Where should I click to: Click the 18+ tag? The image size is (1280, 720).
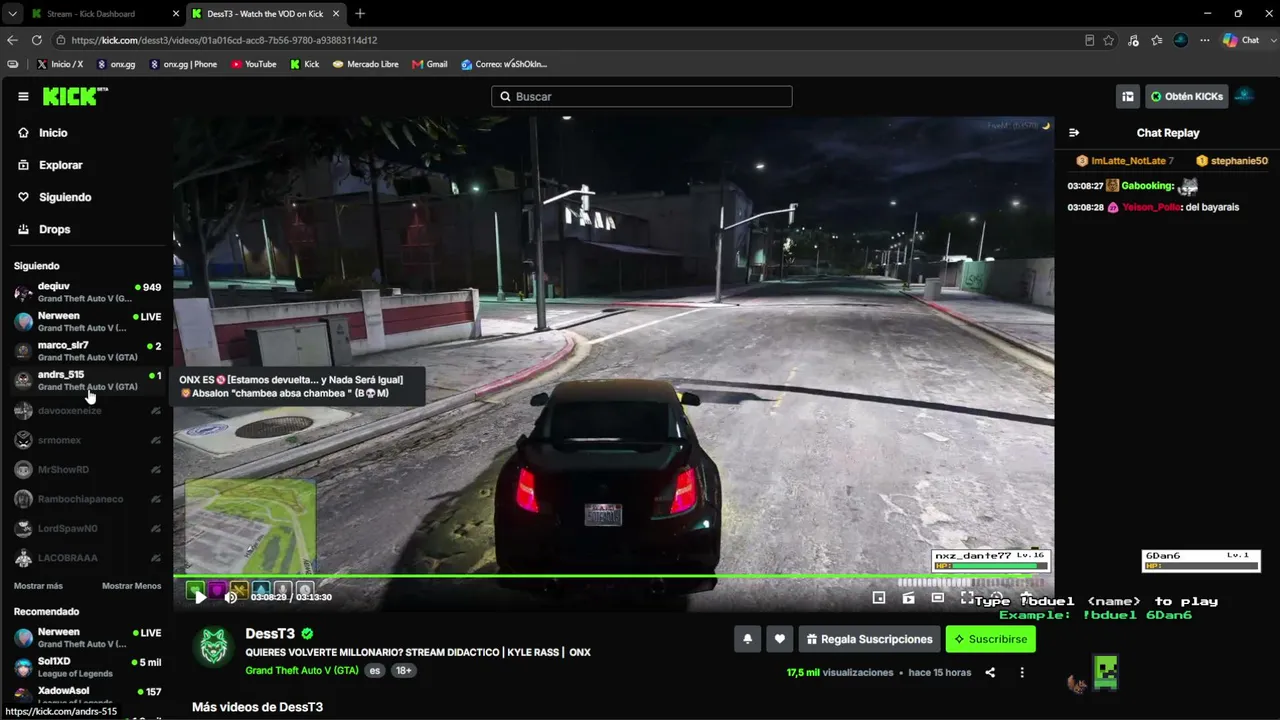(403, 670)
